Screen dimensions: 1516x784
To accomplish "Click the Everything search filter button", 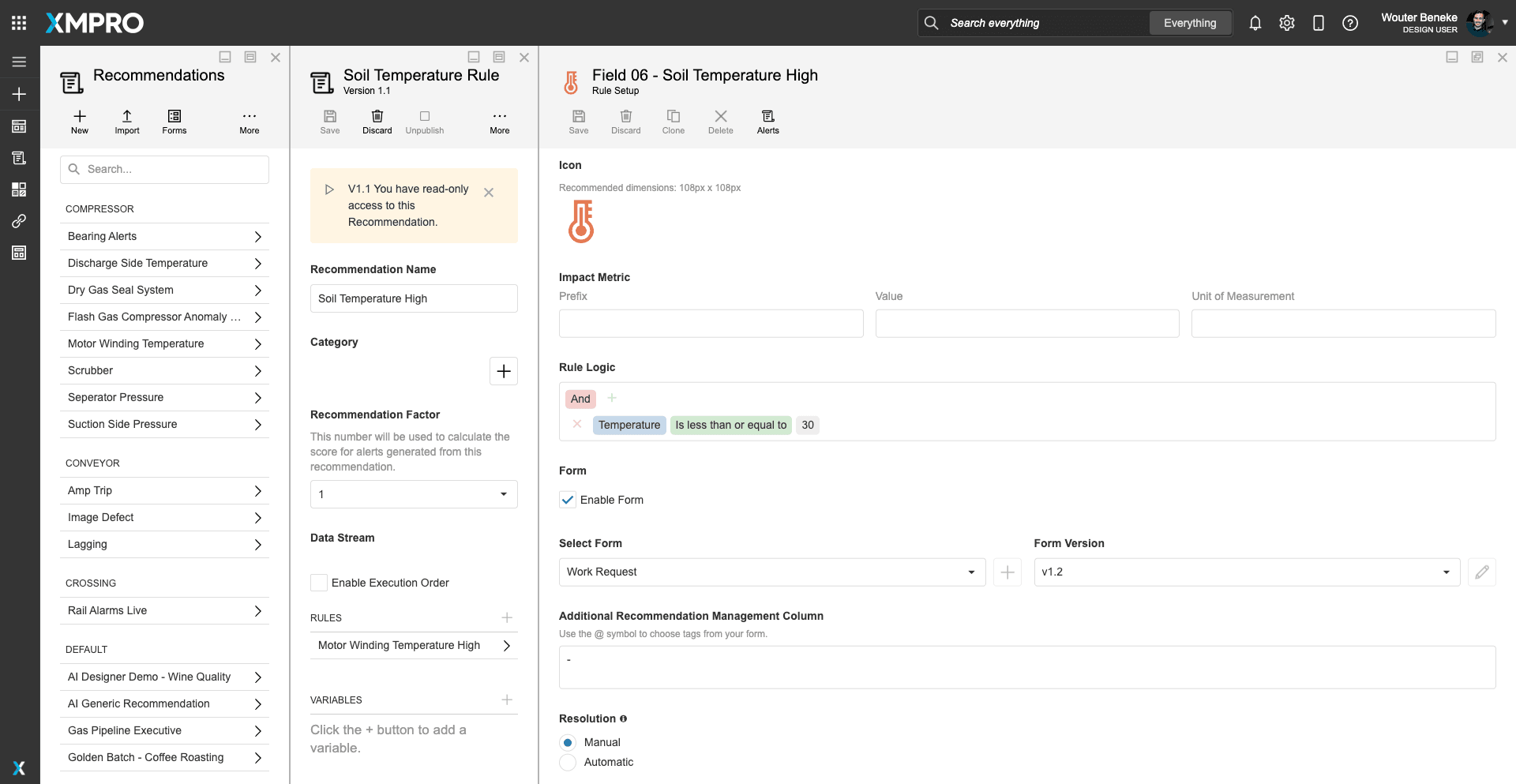I will tap(1189, 23).
